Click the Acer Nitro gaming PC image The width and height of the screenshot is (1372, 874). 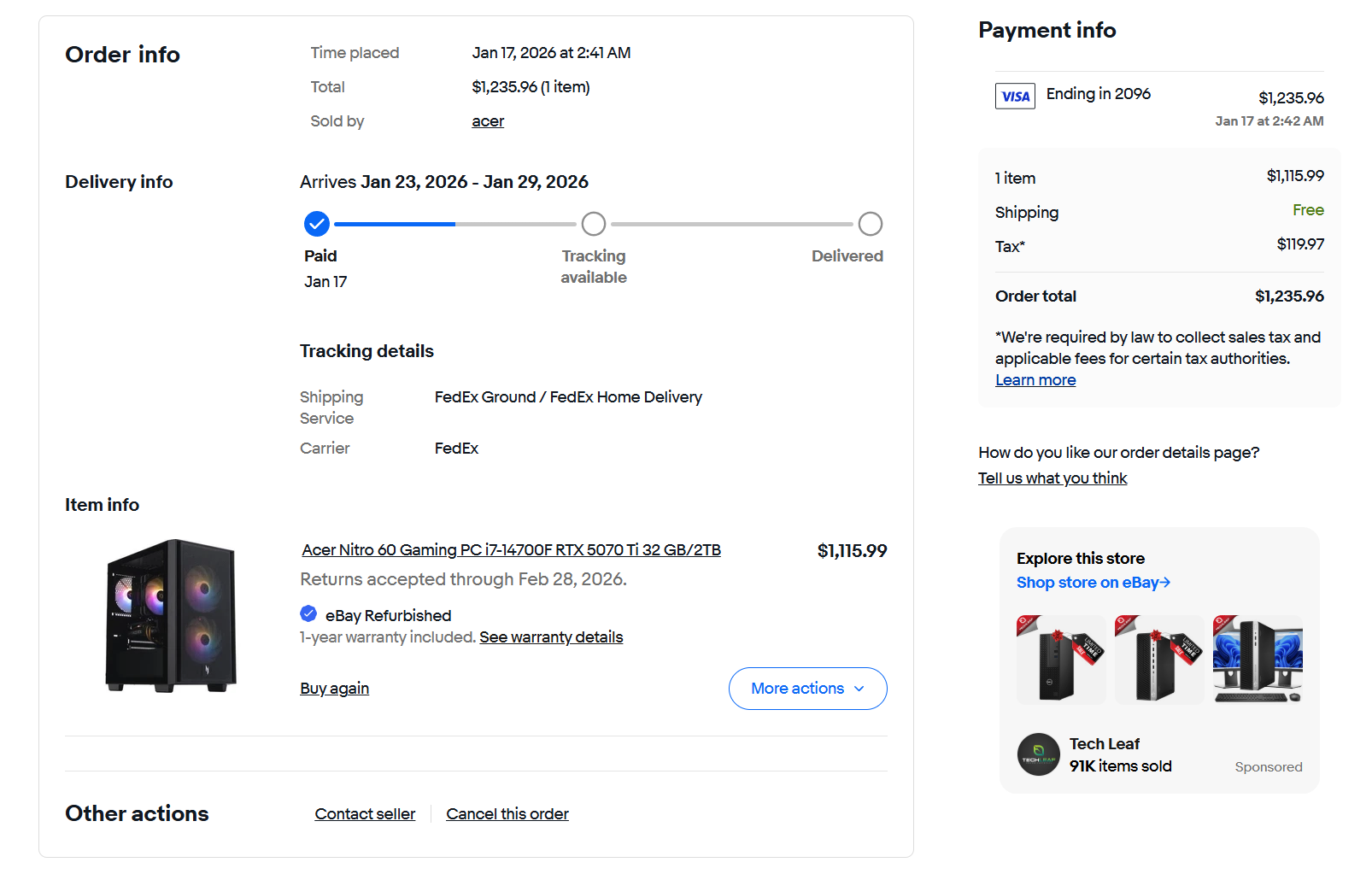click(171, 615)
